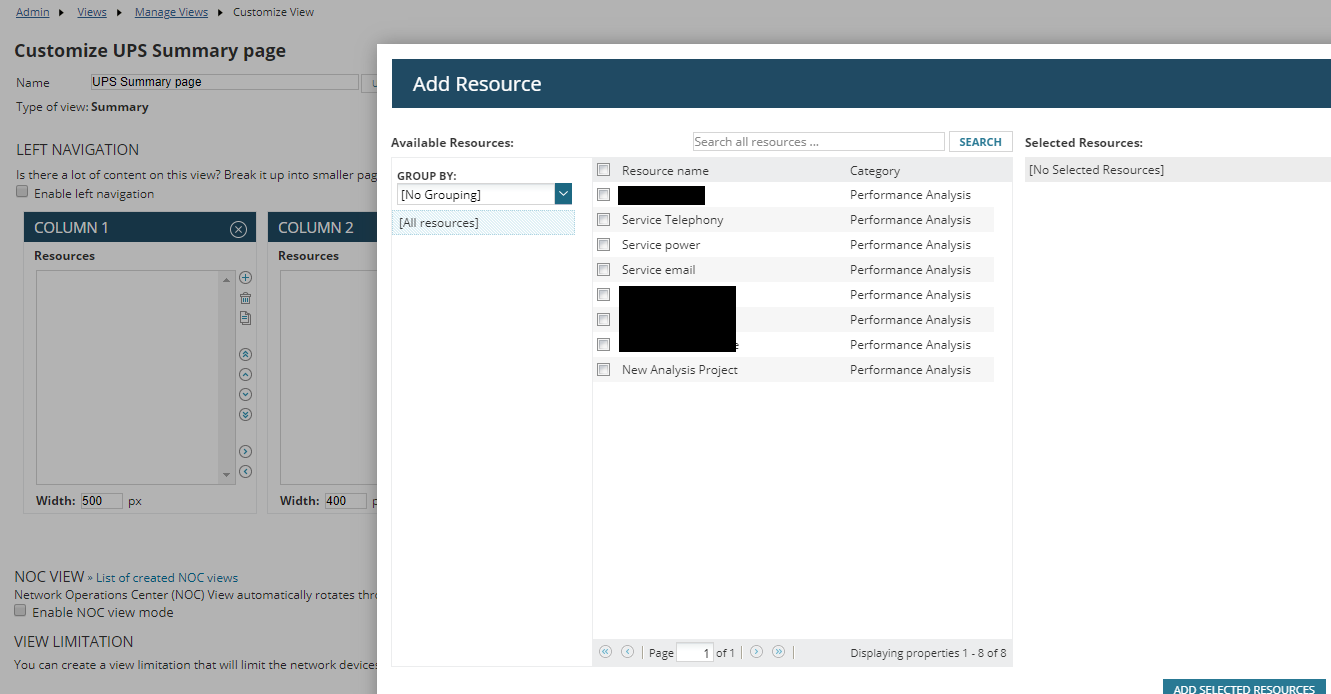The image size is (1331, 694).
Task: Enable left navigation checkbox
Action: tap(22, 192)
